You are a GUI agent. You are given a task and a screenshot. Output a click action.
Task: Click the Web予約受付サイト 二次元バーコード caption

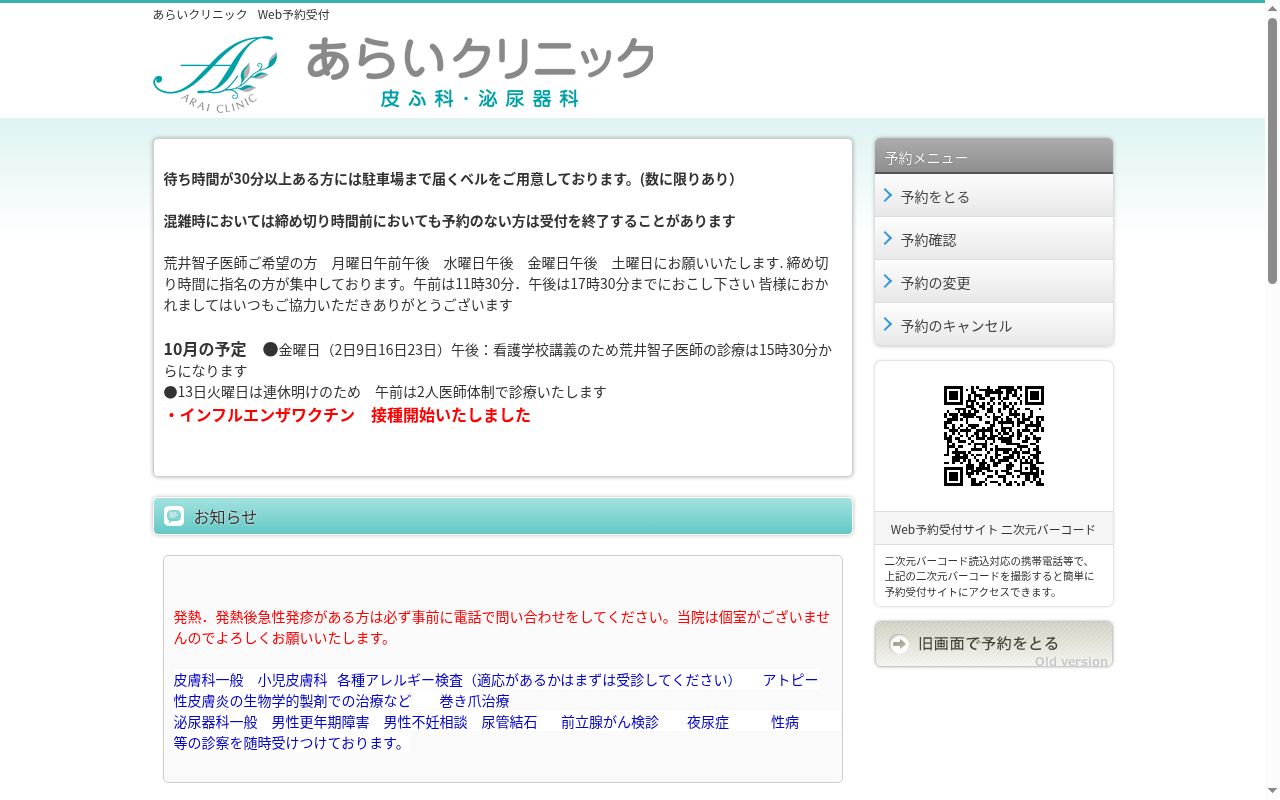993,529
